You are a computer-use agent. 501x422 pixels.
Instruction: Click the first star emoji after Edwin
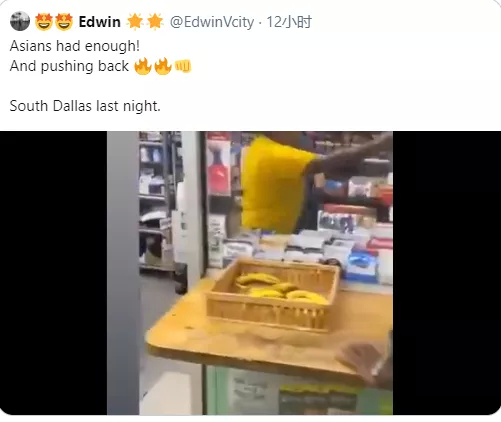click(x=135, y=22)
